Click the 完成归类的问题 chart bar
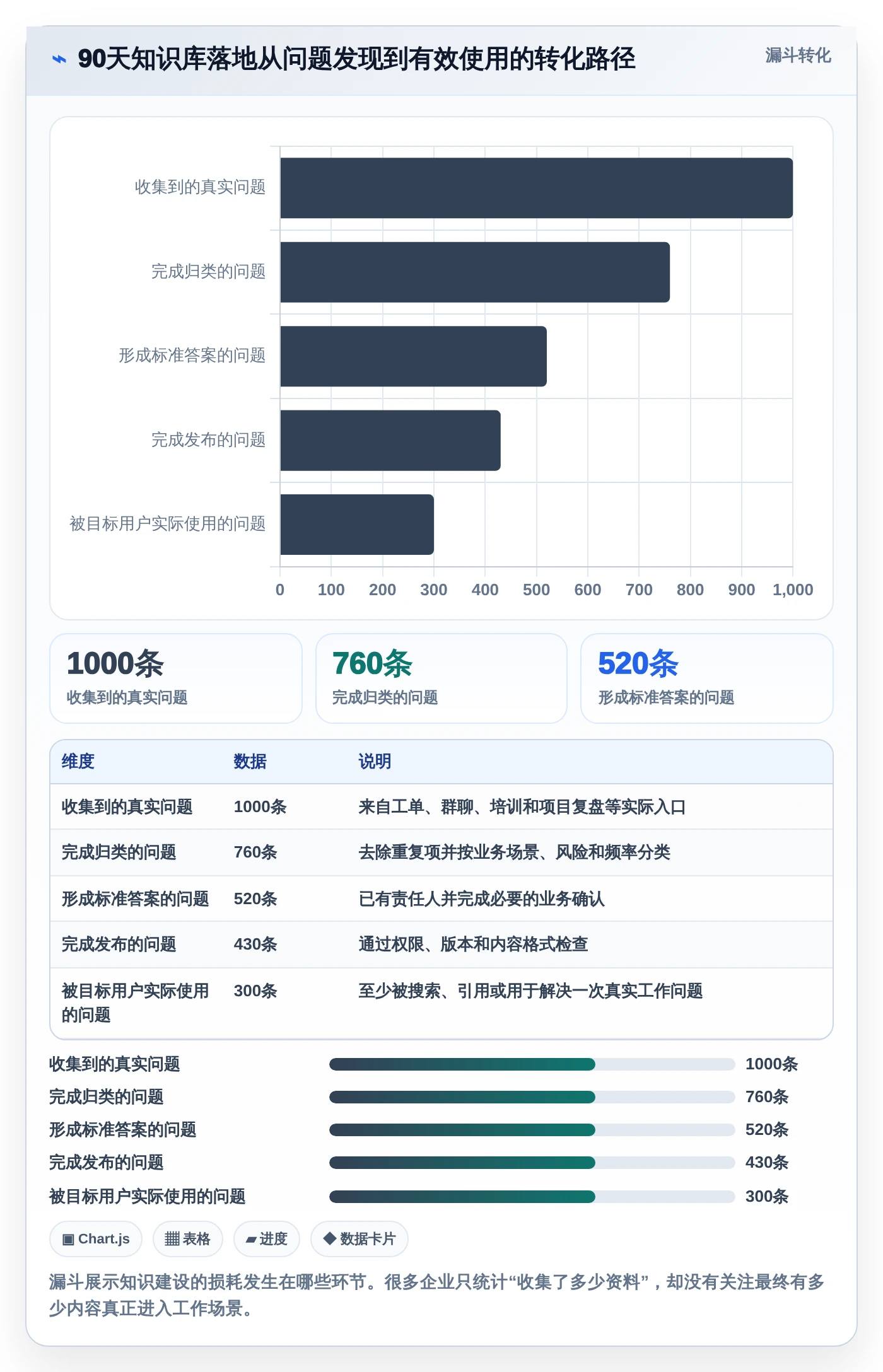The width and height of the screenshot is (883, 1372). [475, 272]
